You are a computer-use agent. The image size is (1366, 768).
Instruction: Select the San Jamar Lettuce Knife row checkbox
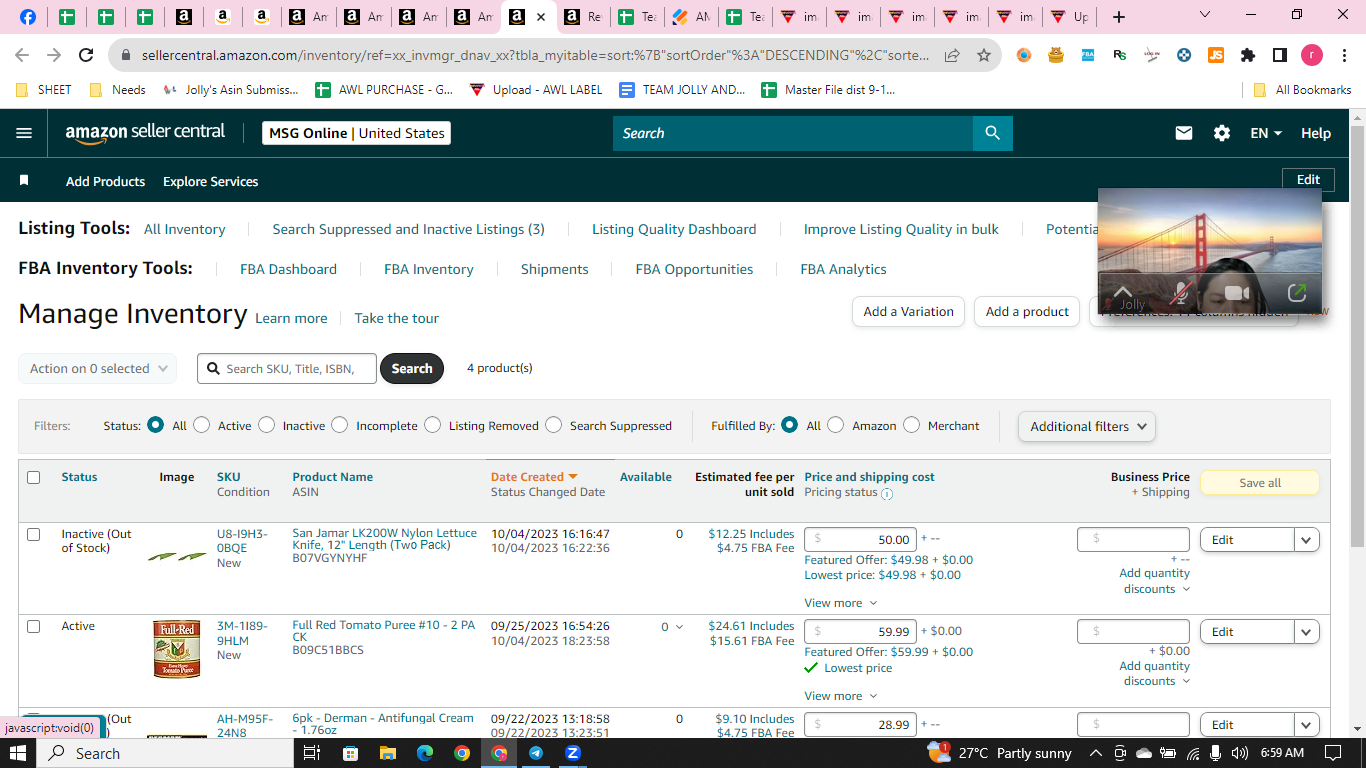[x=34, y=535]
